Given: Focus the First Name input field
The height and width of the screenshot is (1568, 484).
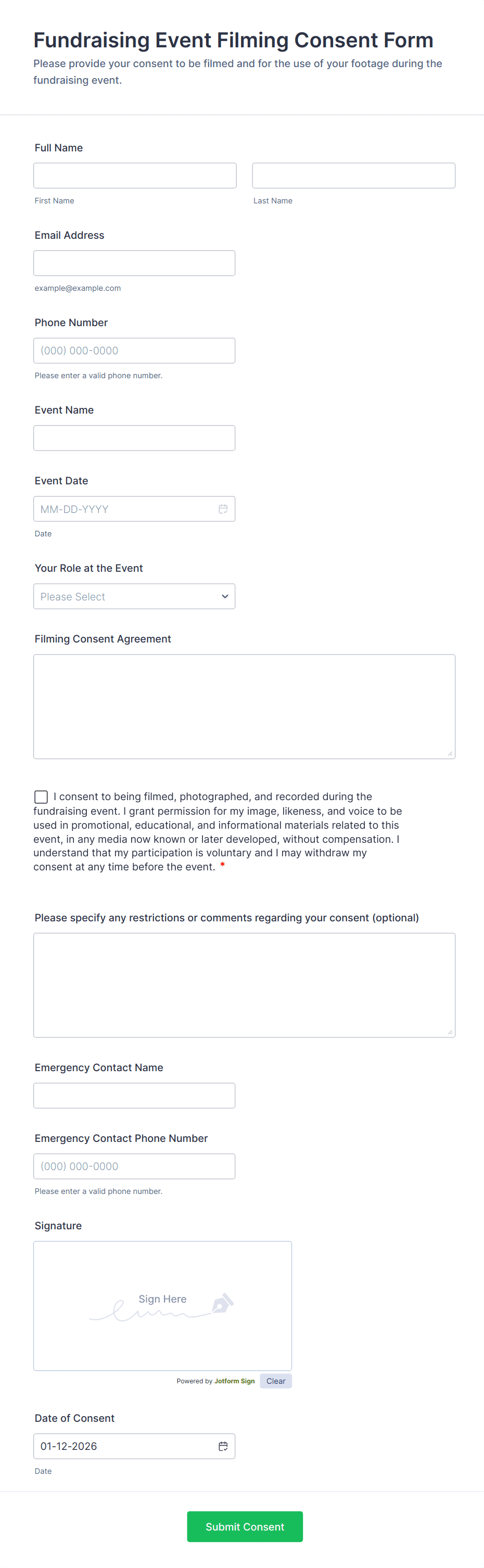Looking at the screenshot, I should (135, 175).
